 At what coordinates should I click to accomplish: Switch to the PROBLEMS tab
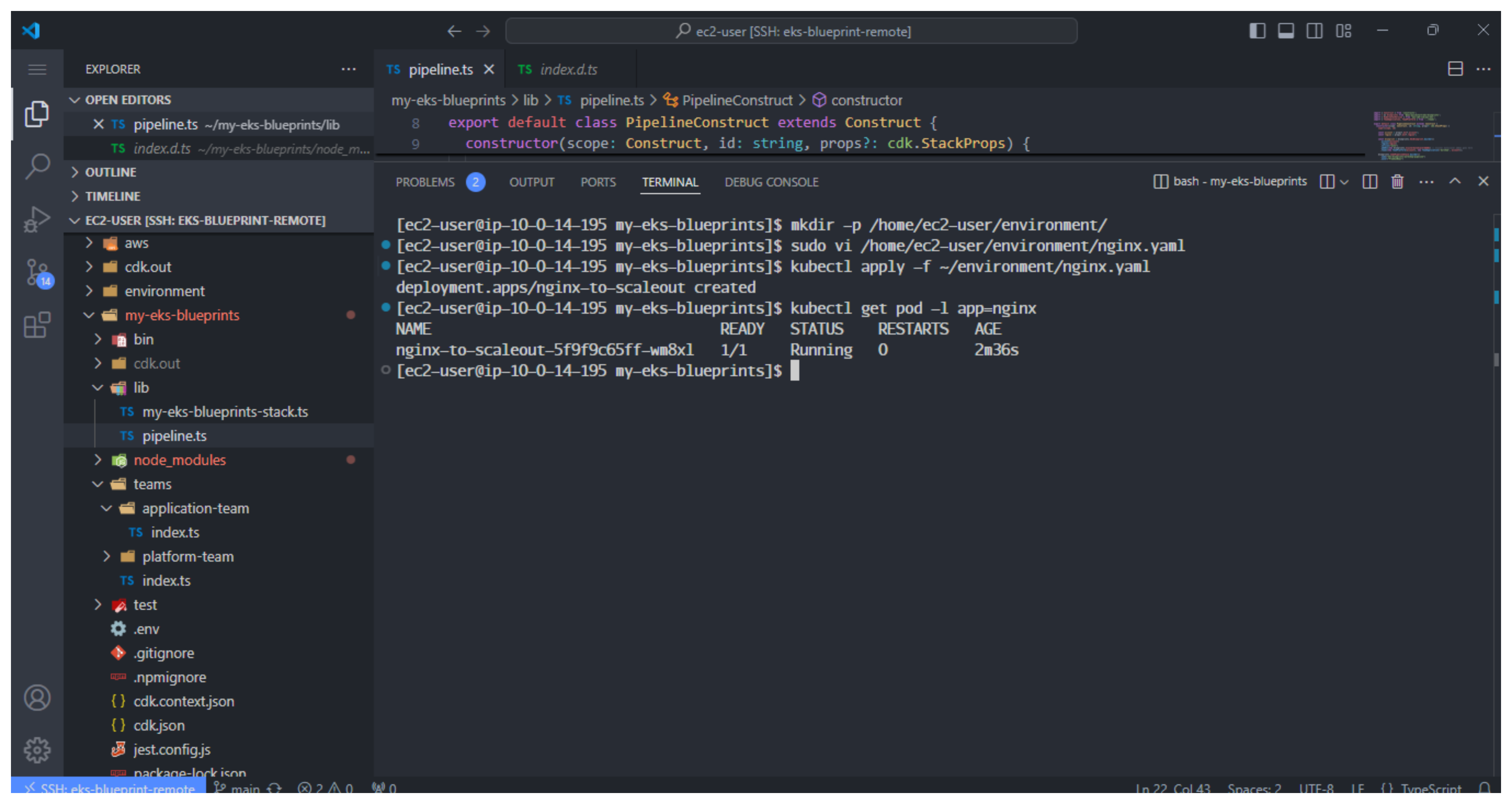point(425,182)
